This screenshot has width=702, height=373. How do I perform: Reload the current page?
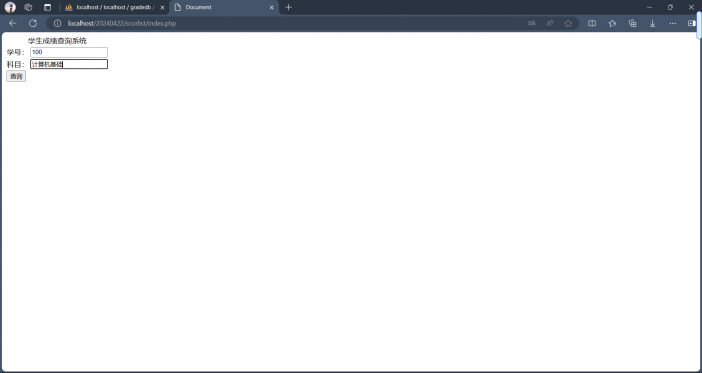[x=33, y=23]
